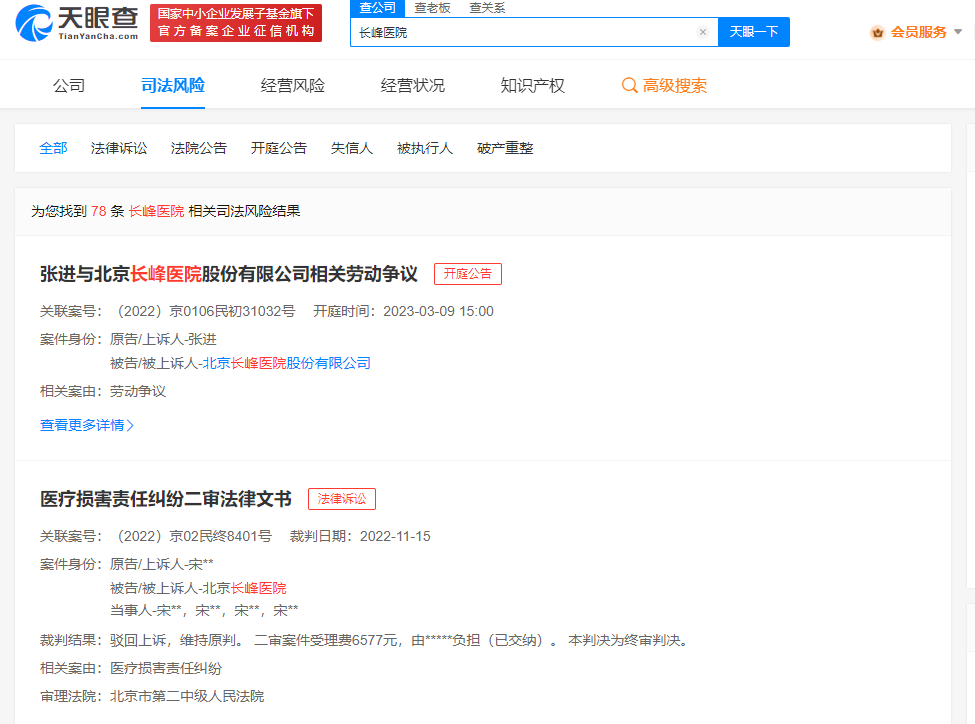975x724 pixels.
Task: Click the 开庭公告 red tag on first case
Action: click(x=467, y=274)
